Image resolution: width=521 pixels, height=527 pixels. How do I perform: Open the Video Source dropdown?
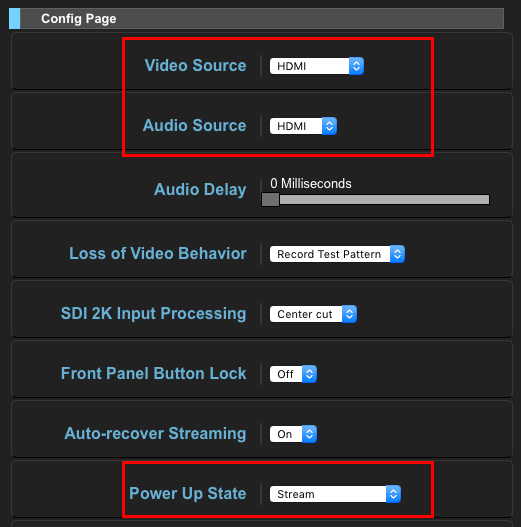[x=316, y=66]
